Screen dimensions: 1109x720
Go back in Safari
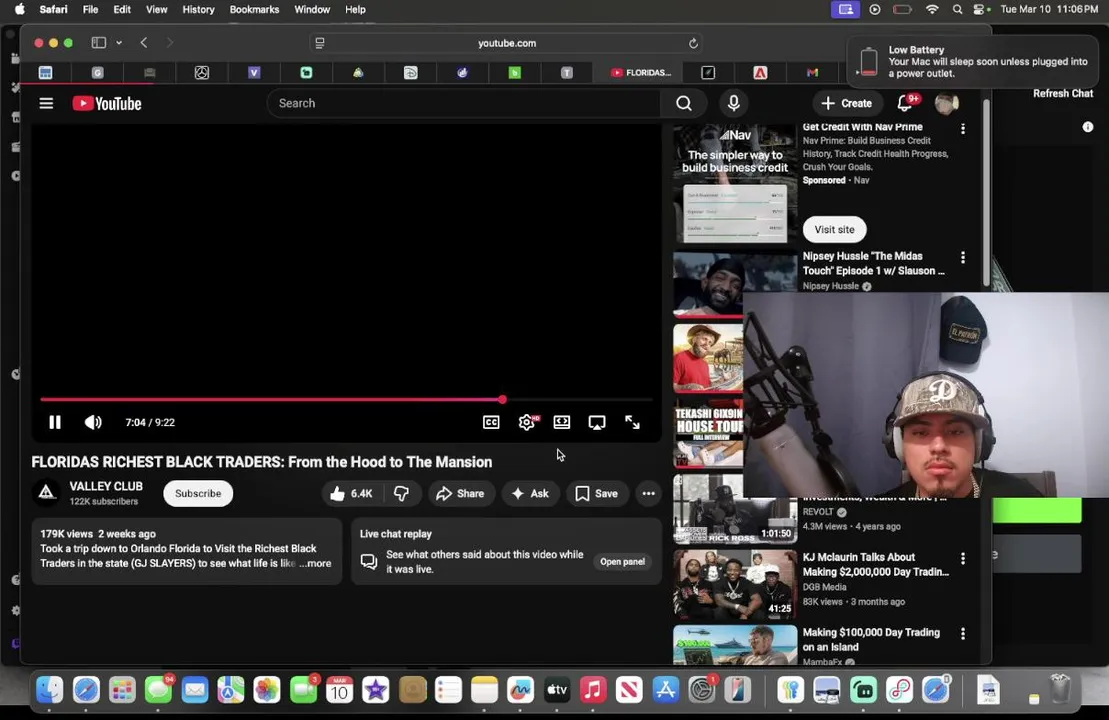[144, 42]
